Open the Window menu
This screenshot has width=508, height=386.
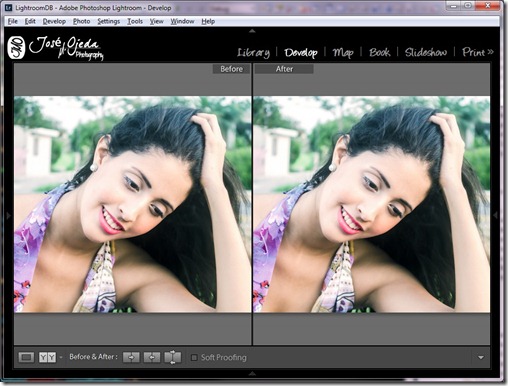pos(182,21)
